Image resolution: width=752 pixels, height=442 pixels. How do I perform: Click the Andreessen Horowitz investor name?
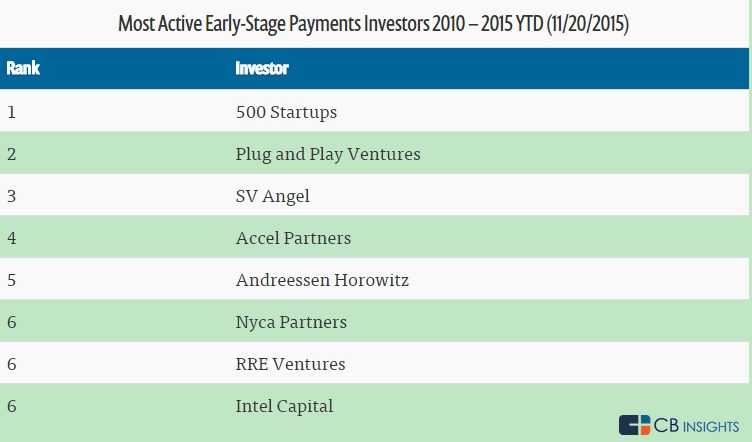pos(322,280)
